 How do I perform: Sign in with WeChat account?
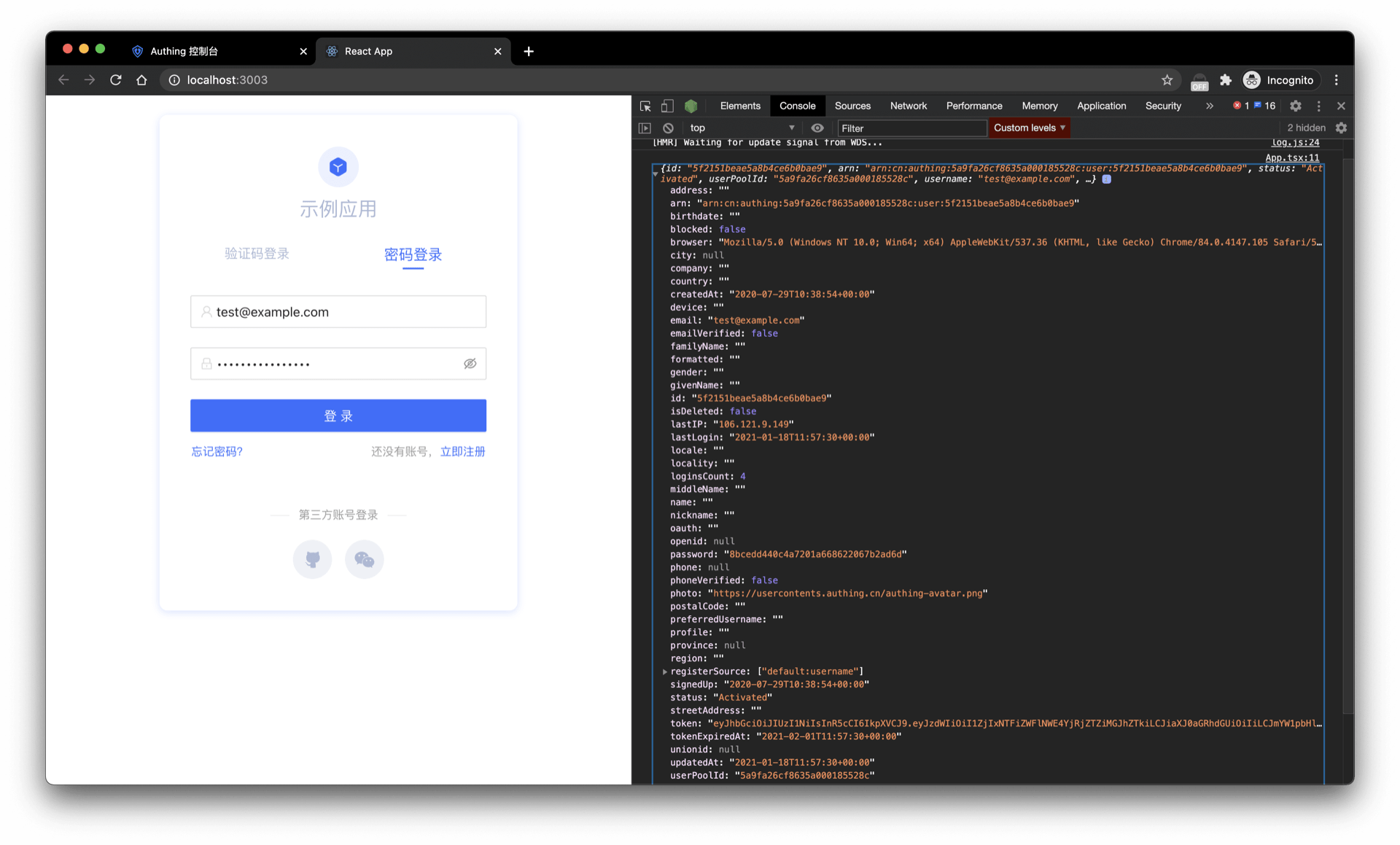point(364,559)
